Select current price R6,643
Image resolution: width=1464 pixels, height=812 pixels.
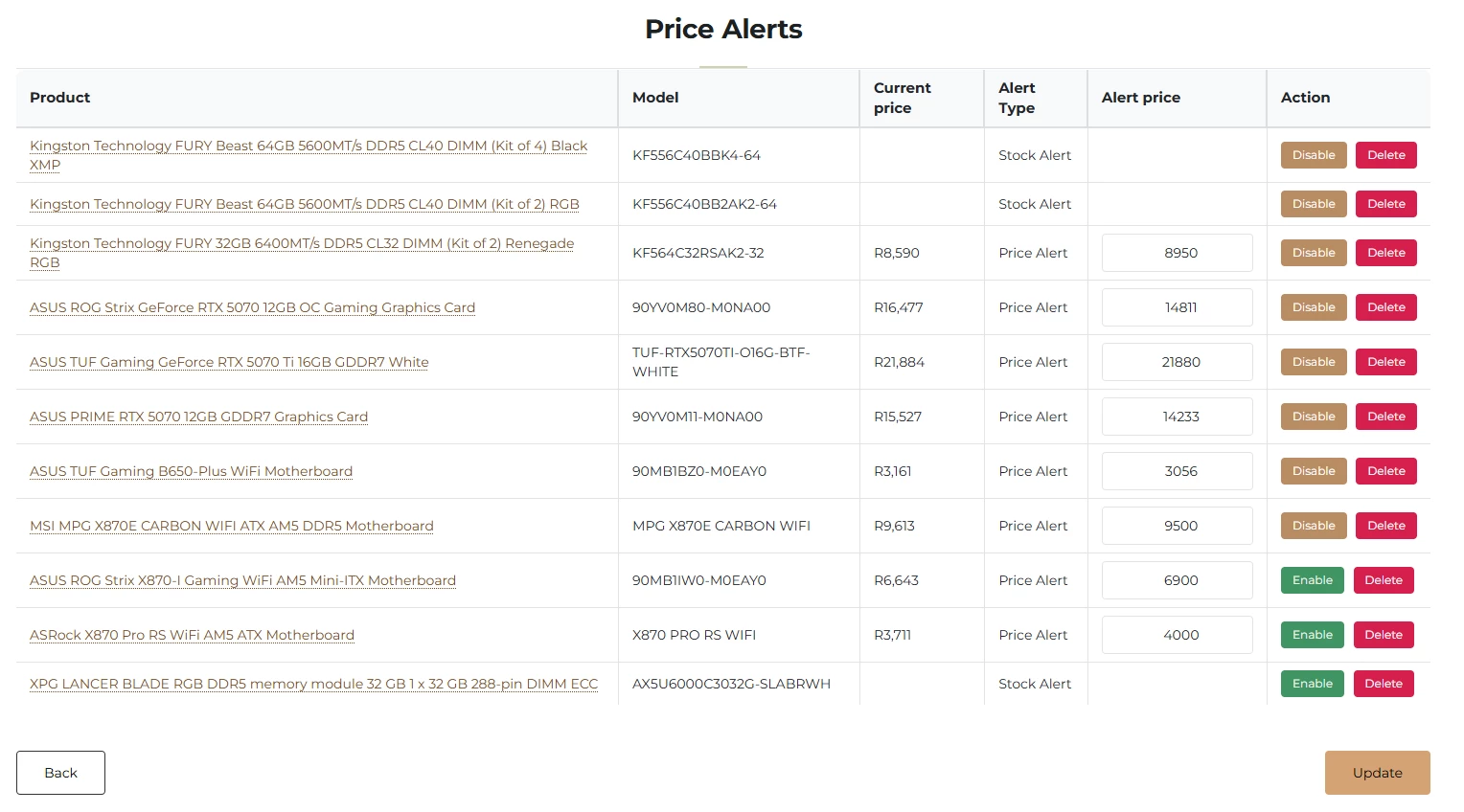897,580
